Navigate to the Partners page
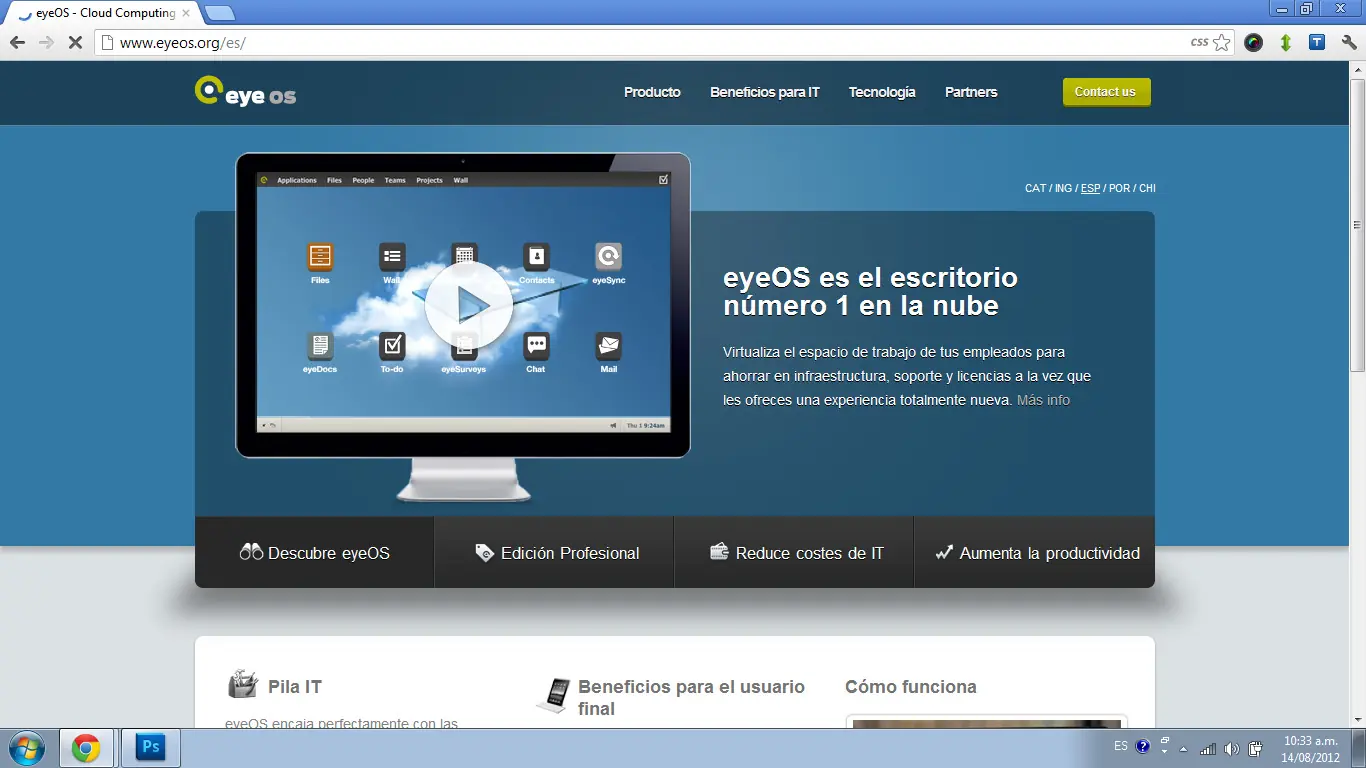 [x=971, y=92]
